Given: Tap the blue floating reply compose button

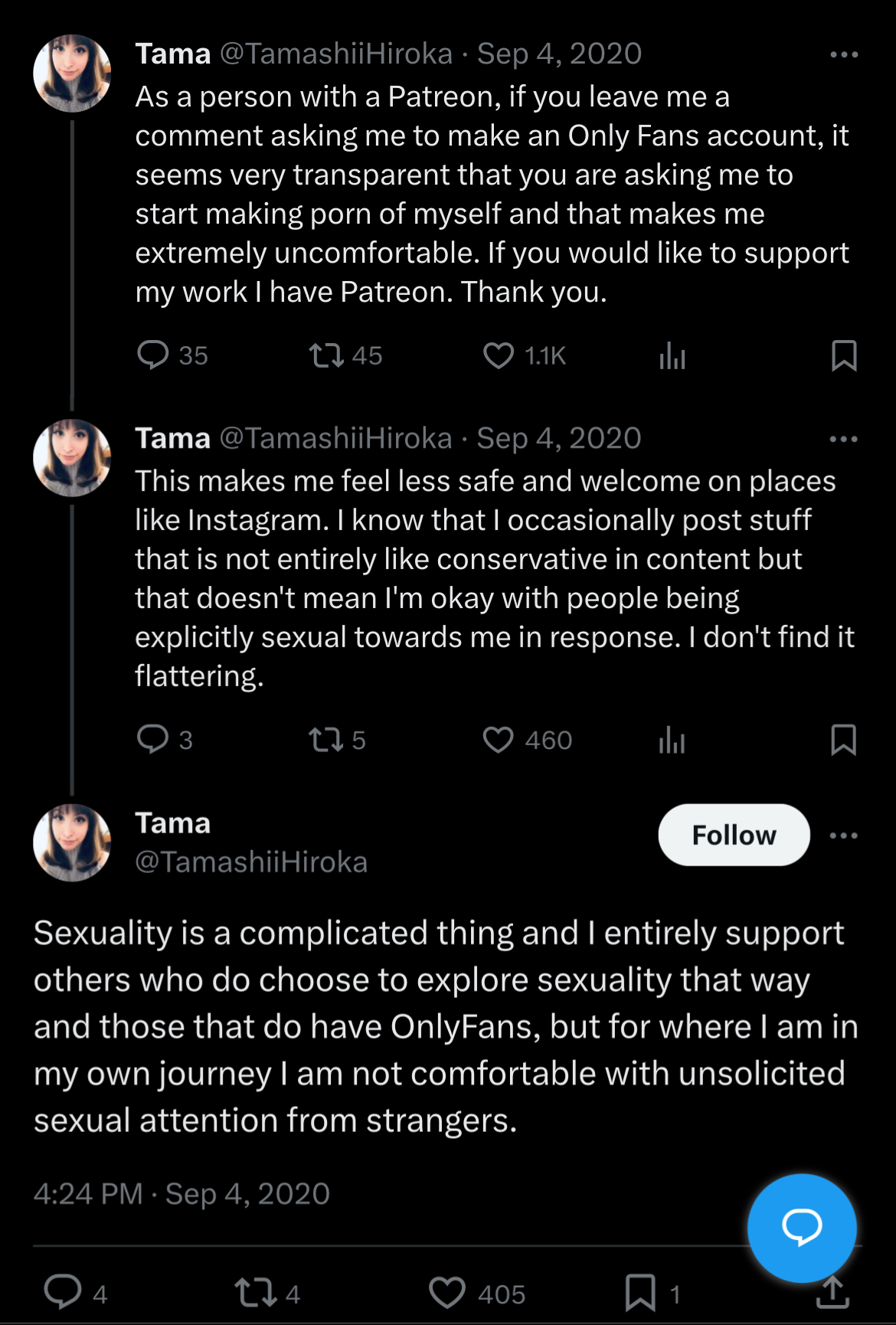Looking at the screenshot, I should (802, 1228).
